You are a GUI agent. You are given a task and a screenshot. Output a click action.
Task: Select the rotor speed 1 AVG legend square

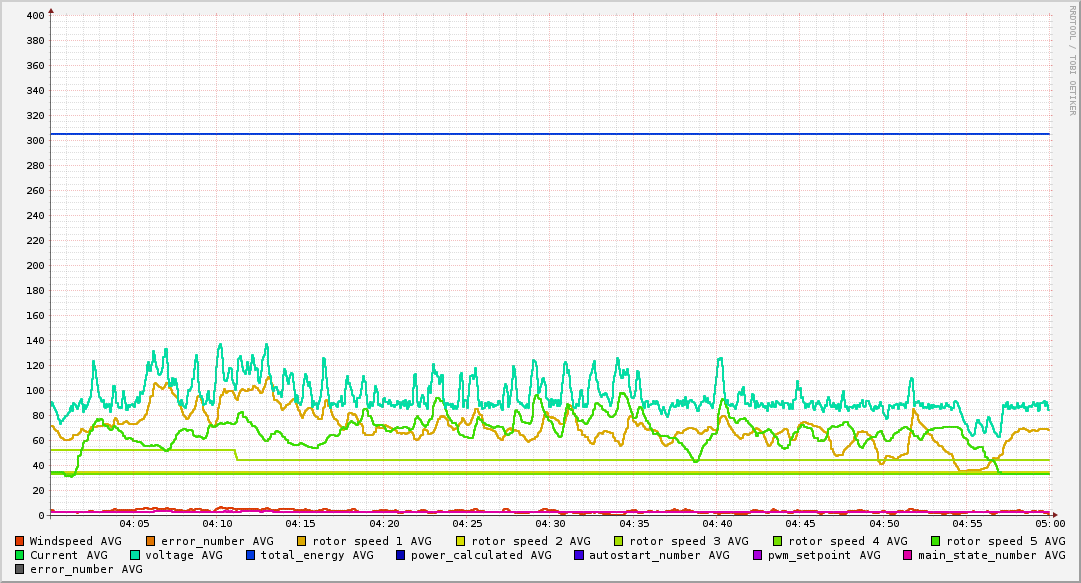(x=302, y=541)
